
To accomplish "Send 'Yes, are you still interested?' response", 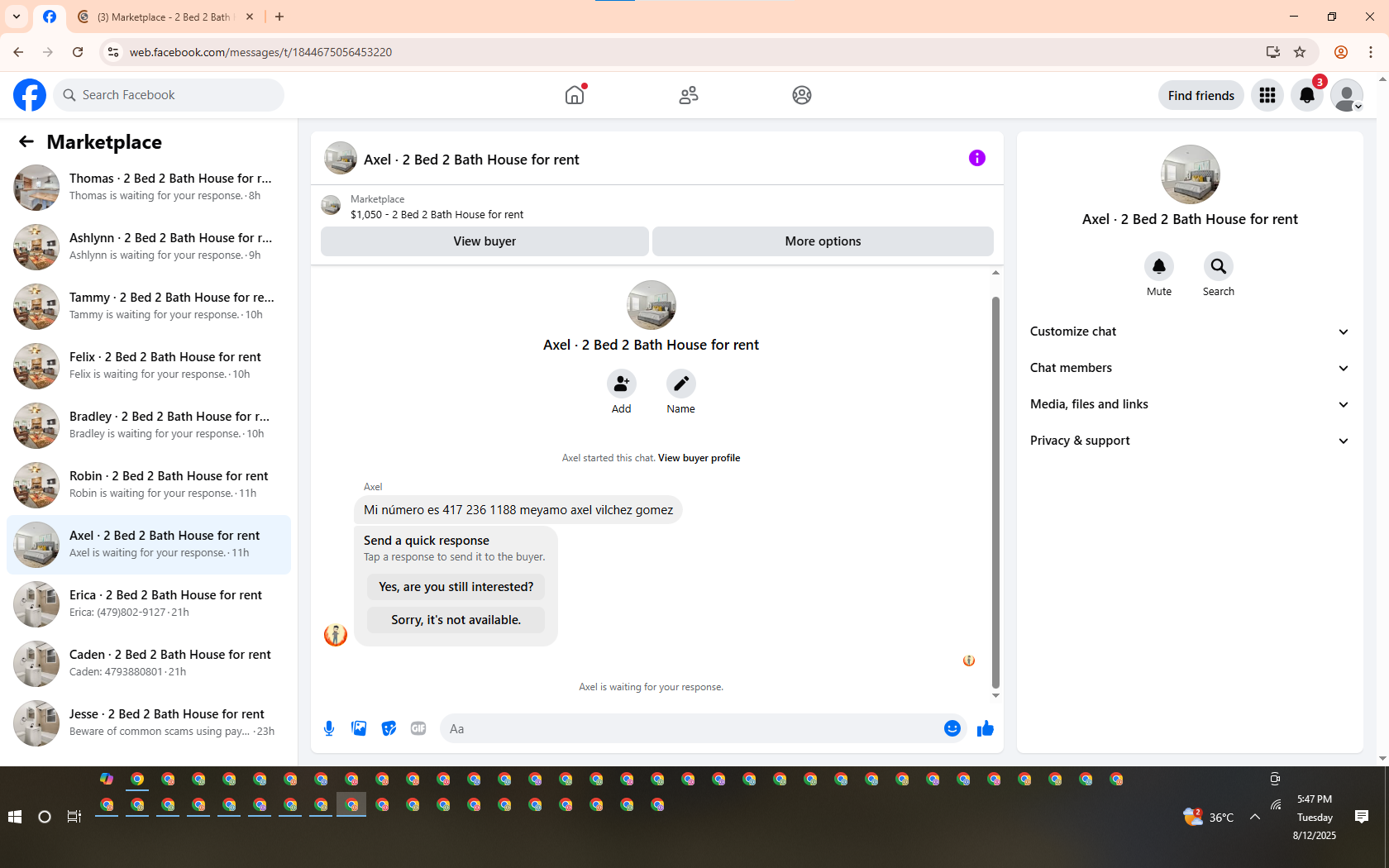I will click(456, 587).
